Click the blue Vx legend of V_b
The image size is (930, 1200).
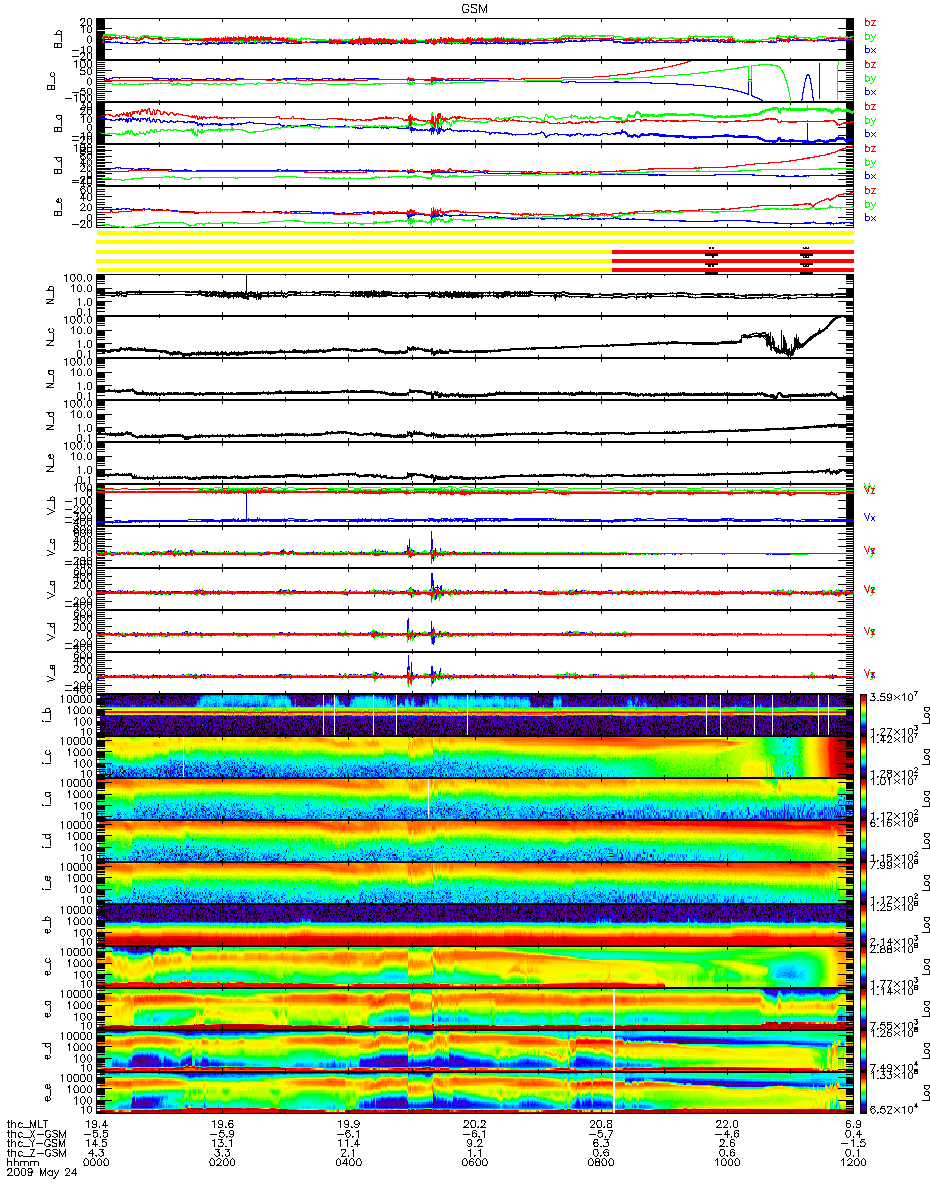(x=869, y=518)
